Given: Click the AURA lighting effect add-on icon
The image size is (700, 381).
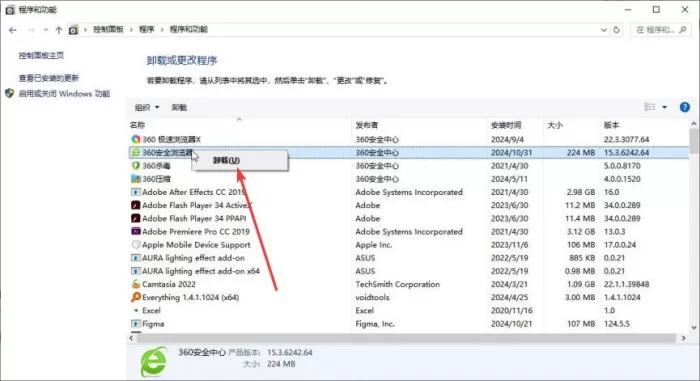Looking at the screenshot, I should (136, 258).
